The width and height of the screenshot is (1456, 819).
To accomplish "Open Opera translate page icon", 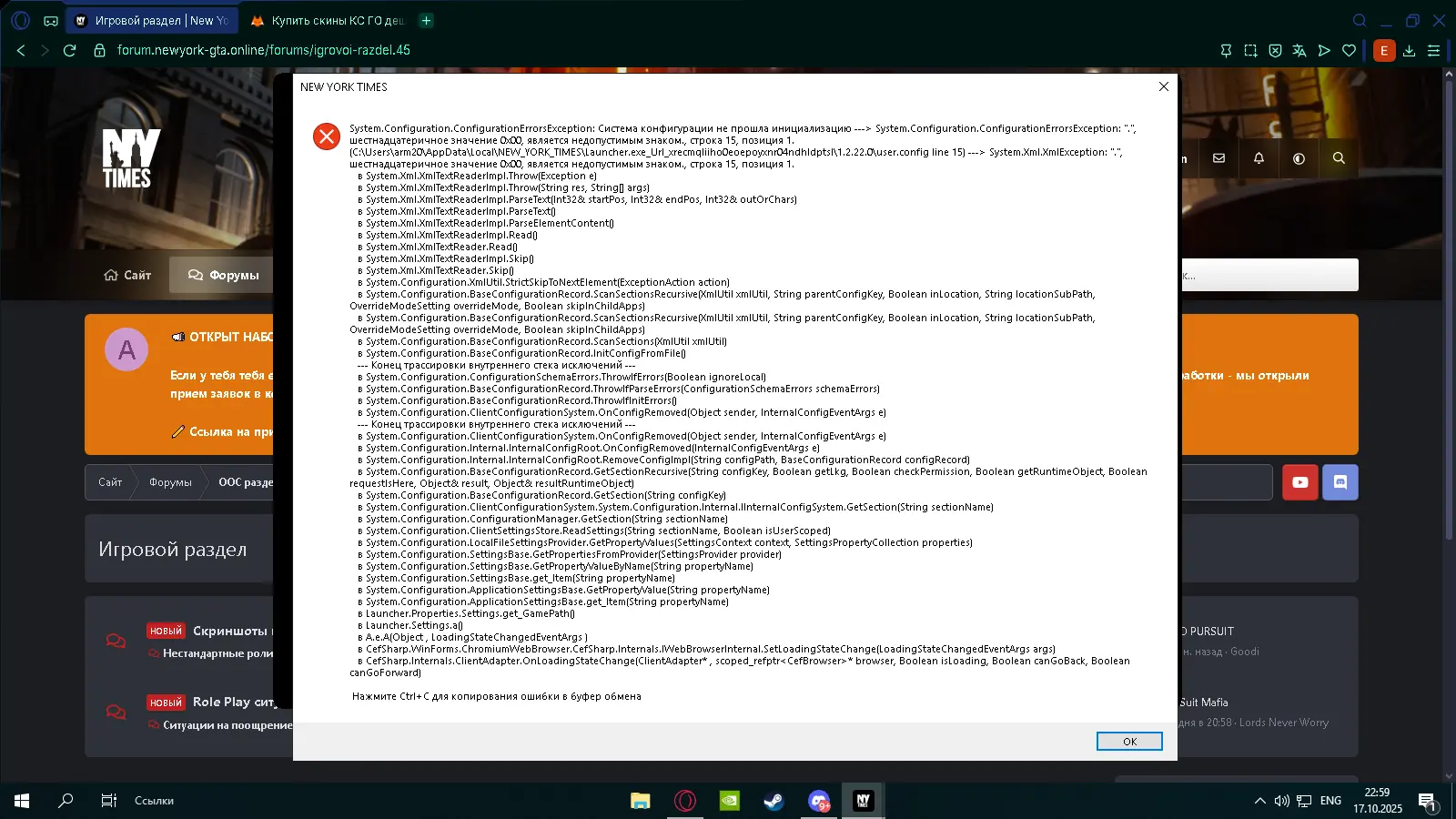I will click(1299, 51).
